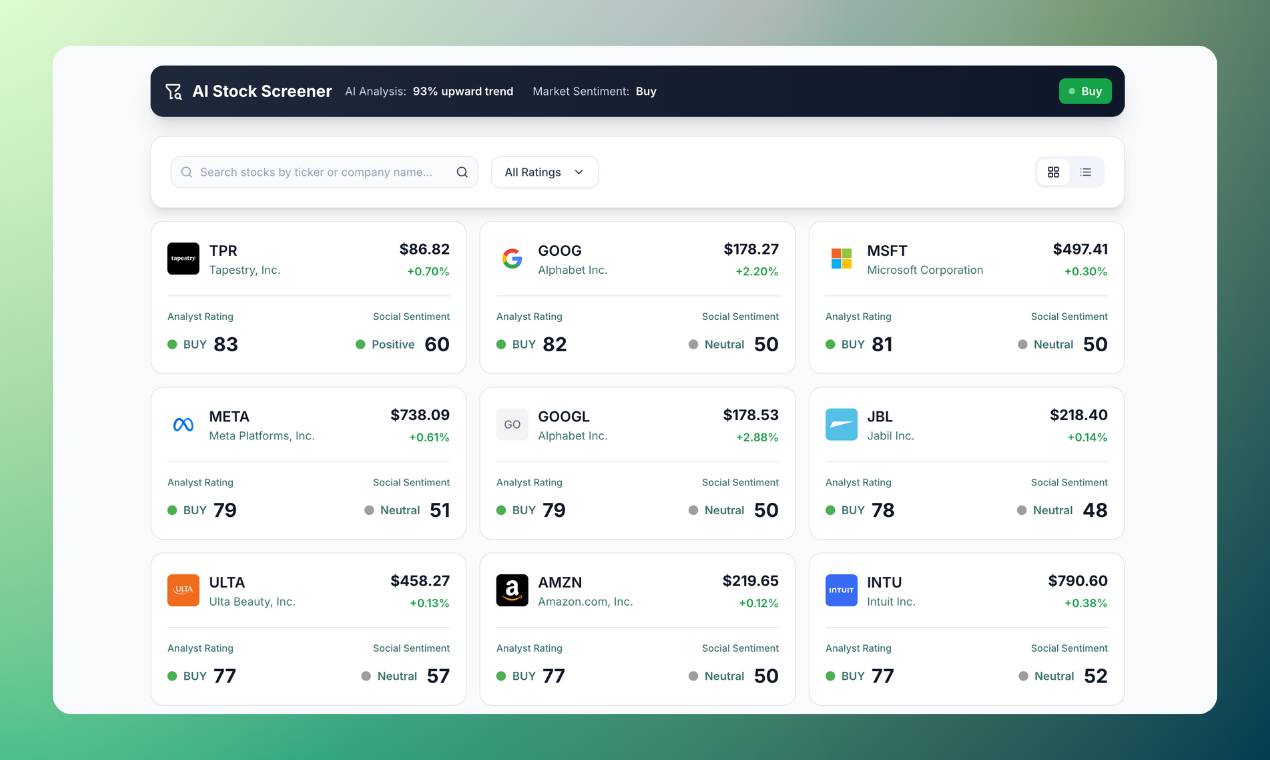1270x760 pixels.
Task: Select the TPR ticker name
Action: coord(223,250)
